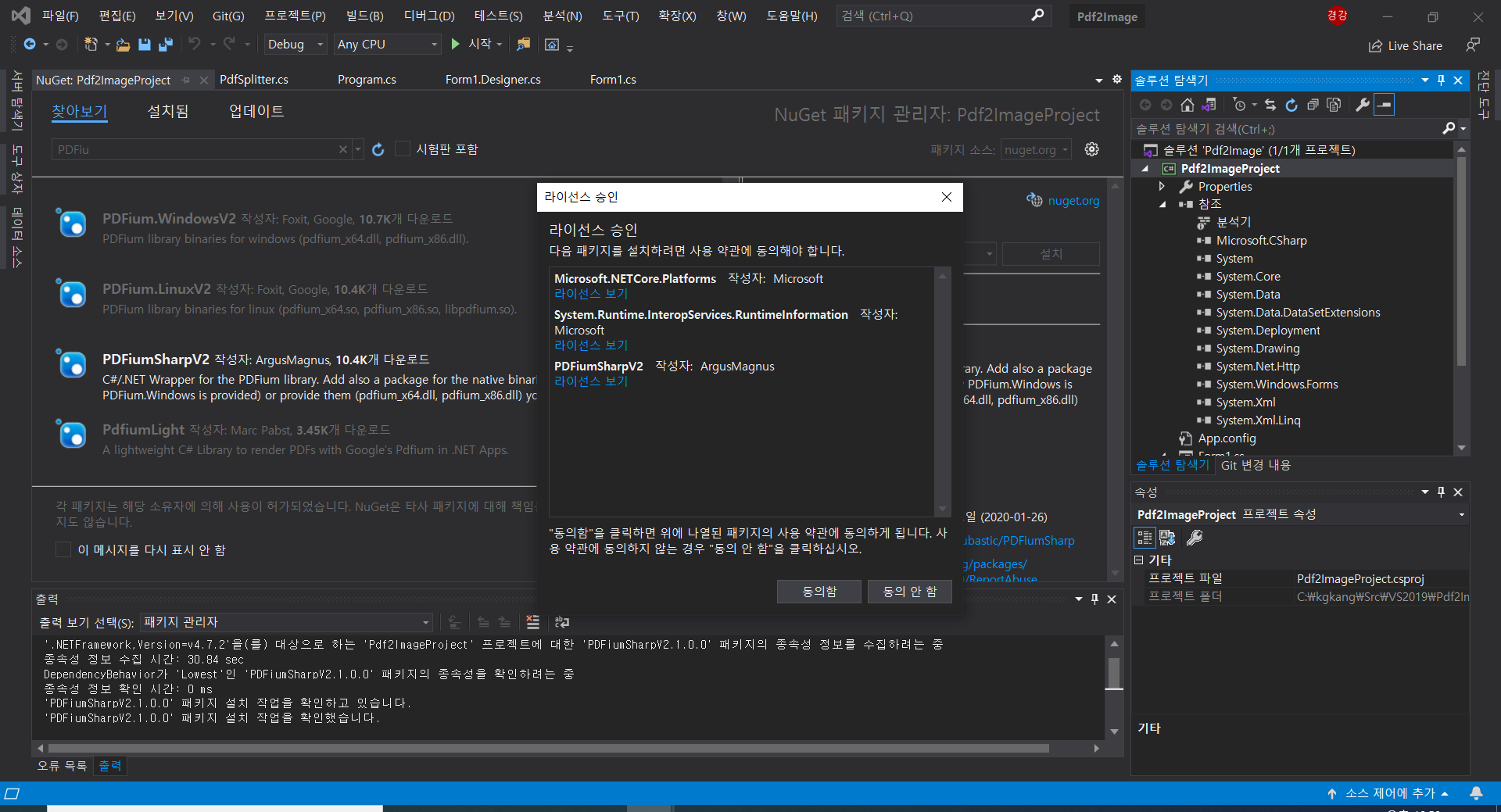
Task: Clear all output with the toolbar icon
Action: [x=533, y=622]
